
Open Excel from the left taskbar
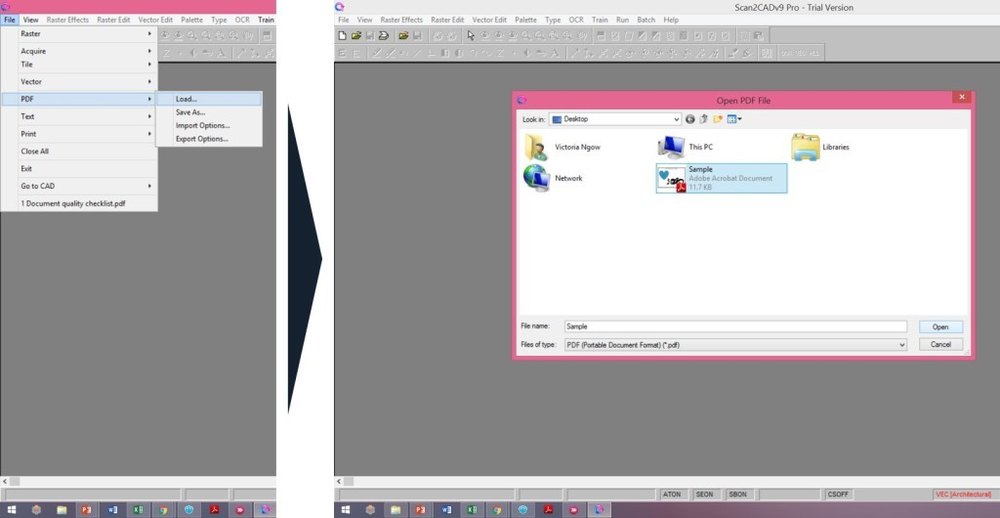138,510
